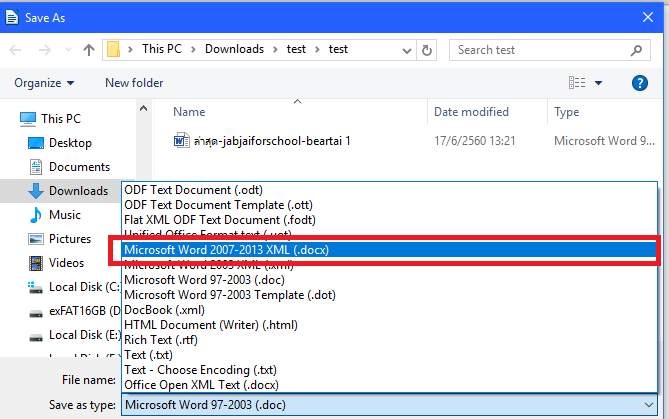Viewport: 669px width, 419px height.
Task: Choose Text - Choose Encoding (.txt)
Action: coord(389,370)
